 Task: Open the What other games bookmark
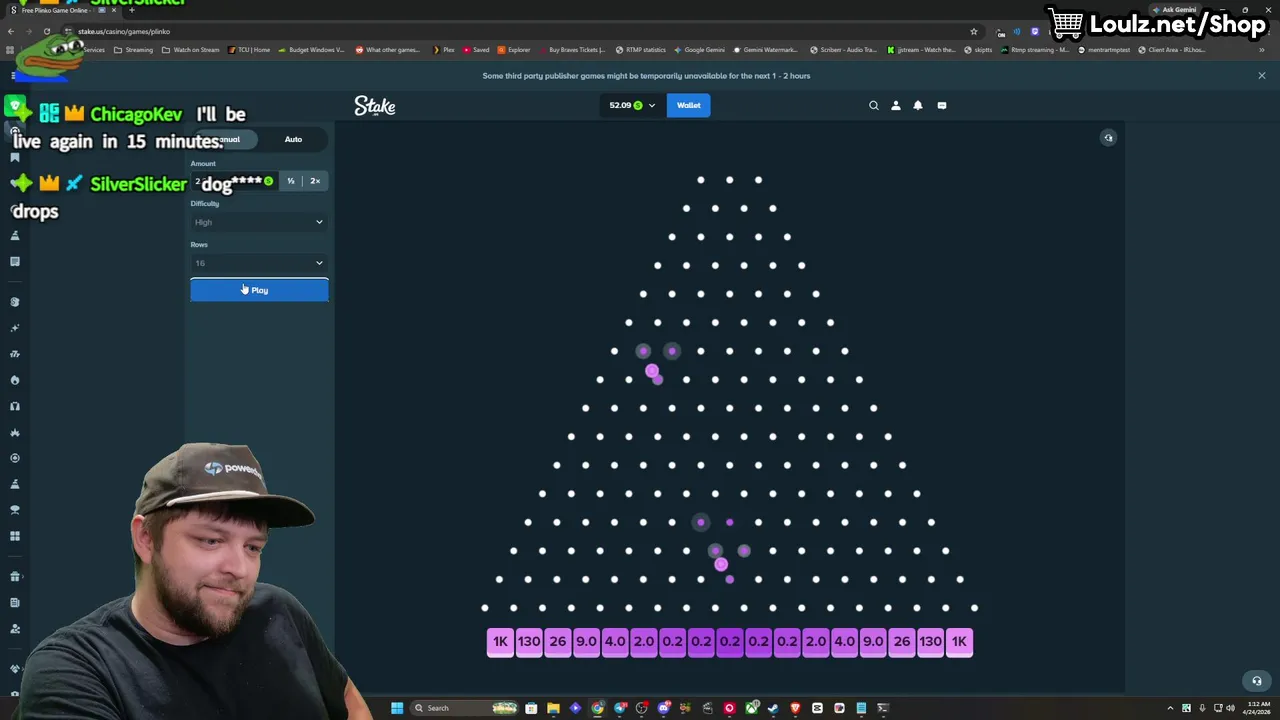pyautogui.click(x=388, y=49)
